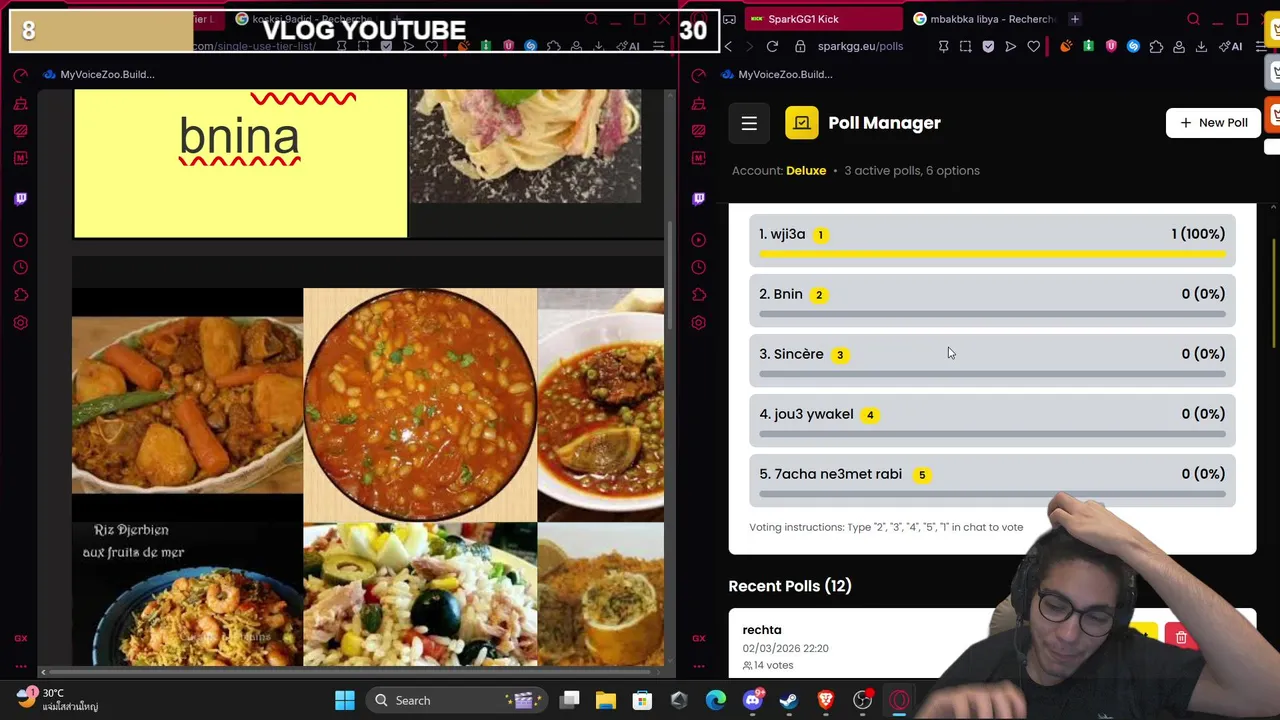Select poll option 3. Sincère
1280x720 pixels.
tap(992, 359)
